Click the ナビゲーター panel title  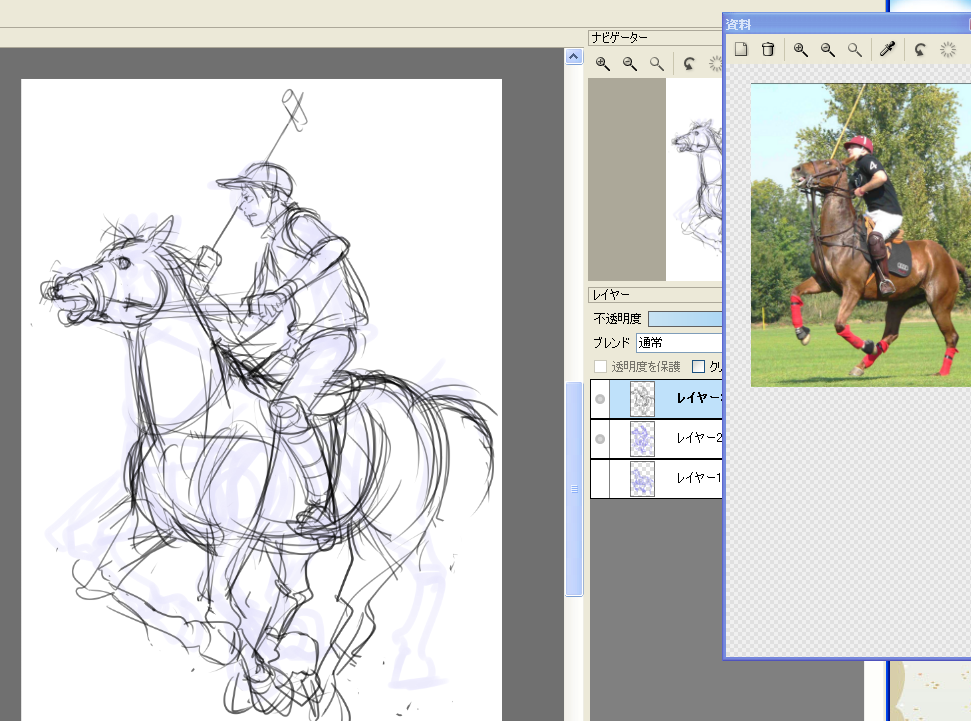click(x=619, y=38)
